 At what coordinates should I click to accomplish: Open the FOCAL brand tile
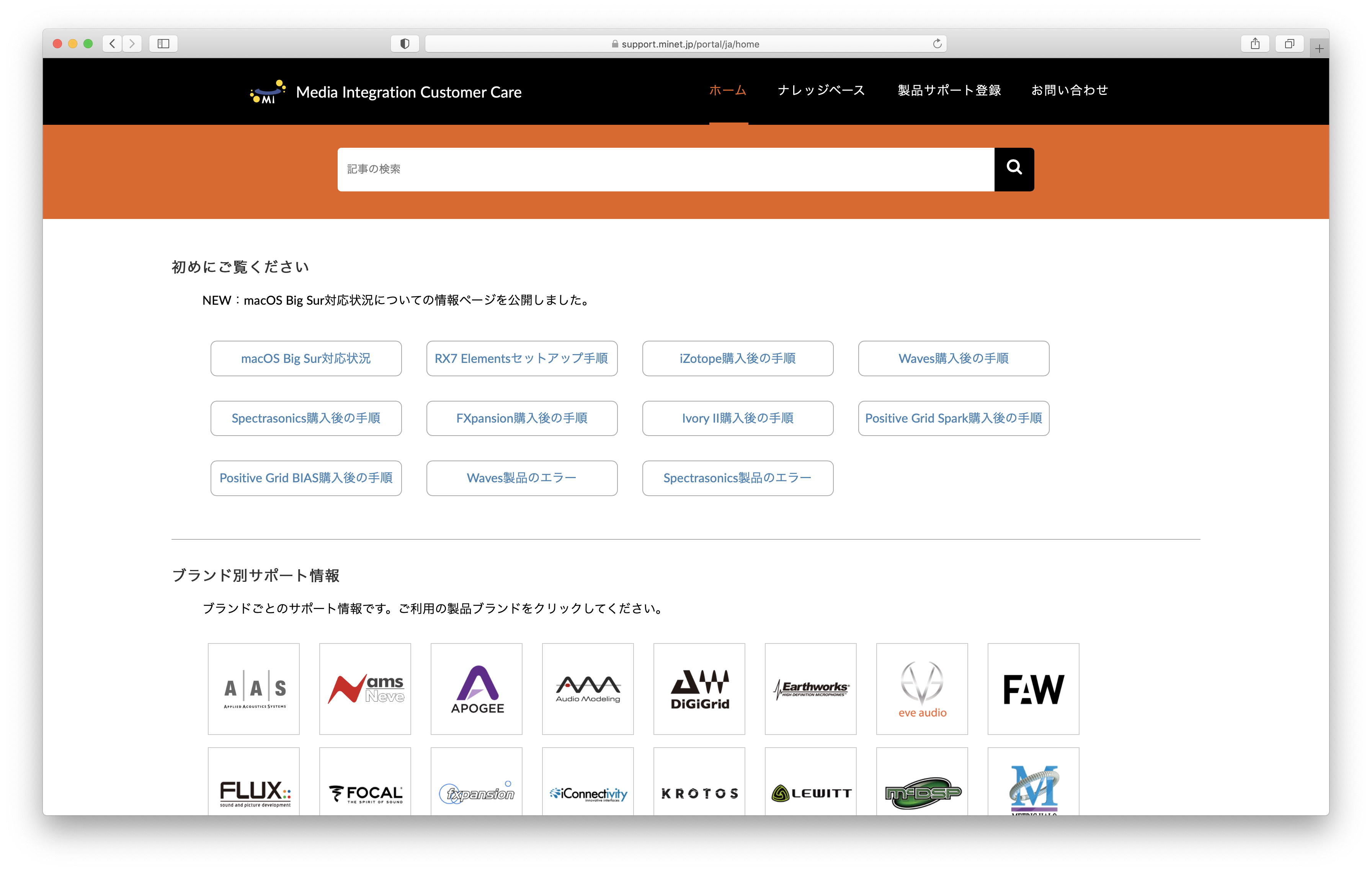click(x=365, y=781)
